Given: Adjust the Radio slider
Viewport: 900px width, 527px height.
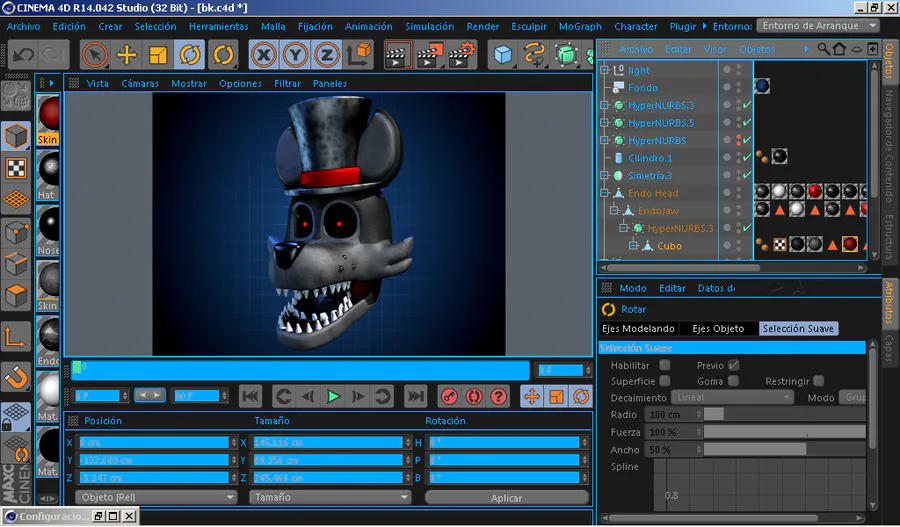Looking at the screenshot, I should [x=784, y=414].
